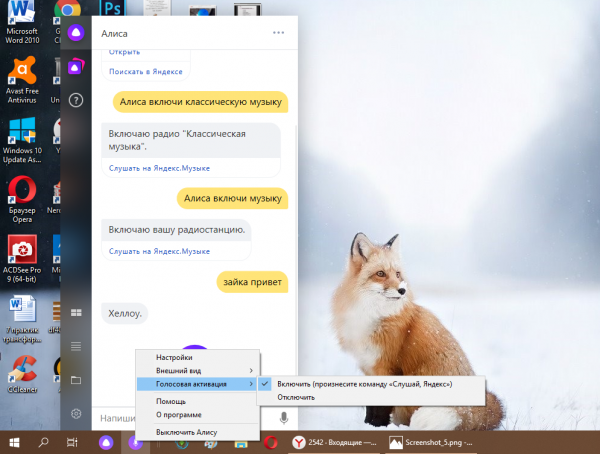The height and width of the screenshot is (454, 600).
Task: Open Windows 10 Update Assistant desktop icon
Action: click(22, 140)
